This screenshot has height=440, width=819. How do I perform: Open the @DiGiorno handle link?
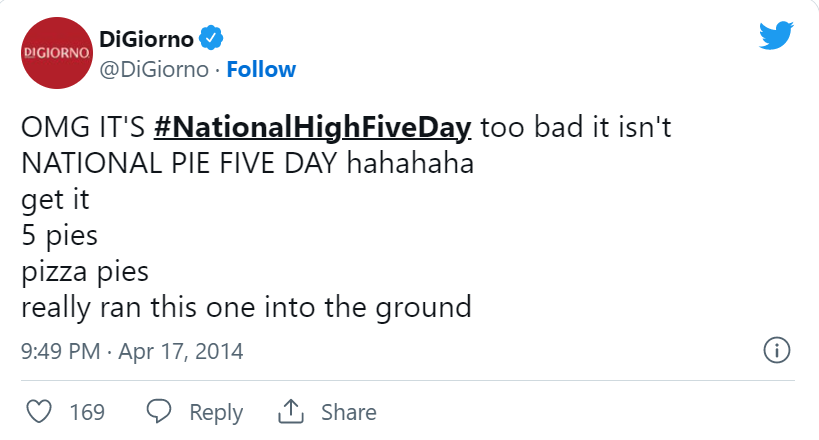154,69
